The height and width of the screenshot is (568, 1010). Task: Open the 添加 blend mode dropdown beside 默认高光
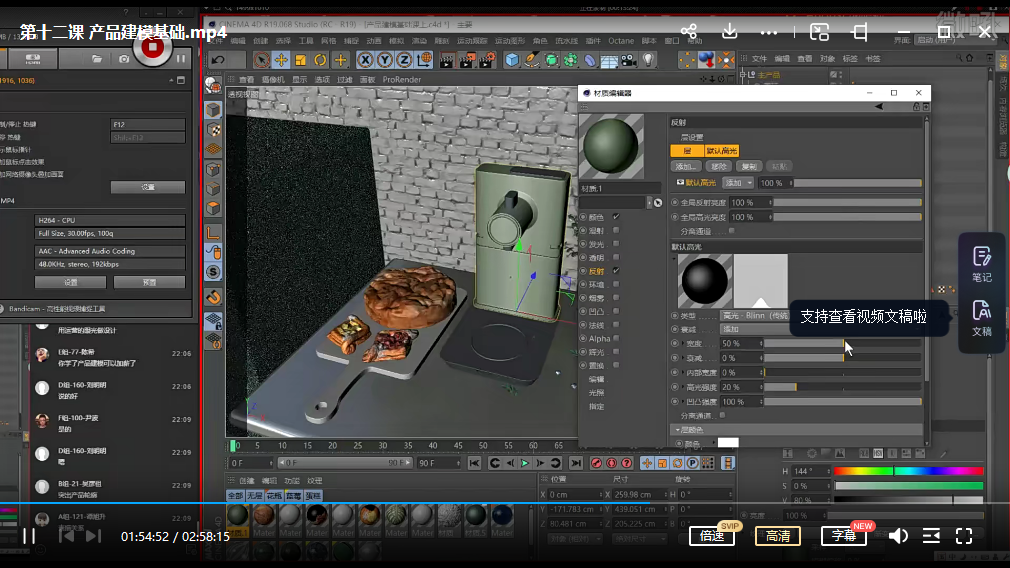738,183
